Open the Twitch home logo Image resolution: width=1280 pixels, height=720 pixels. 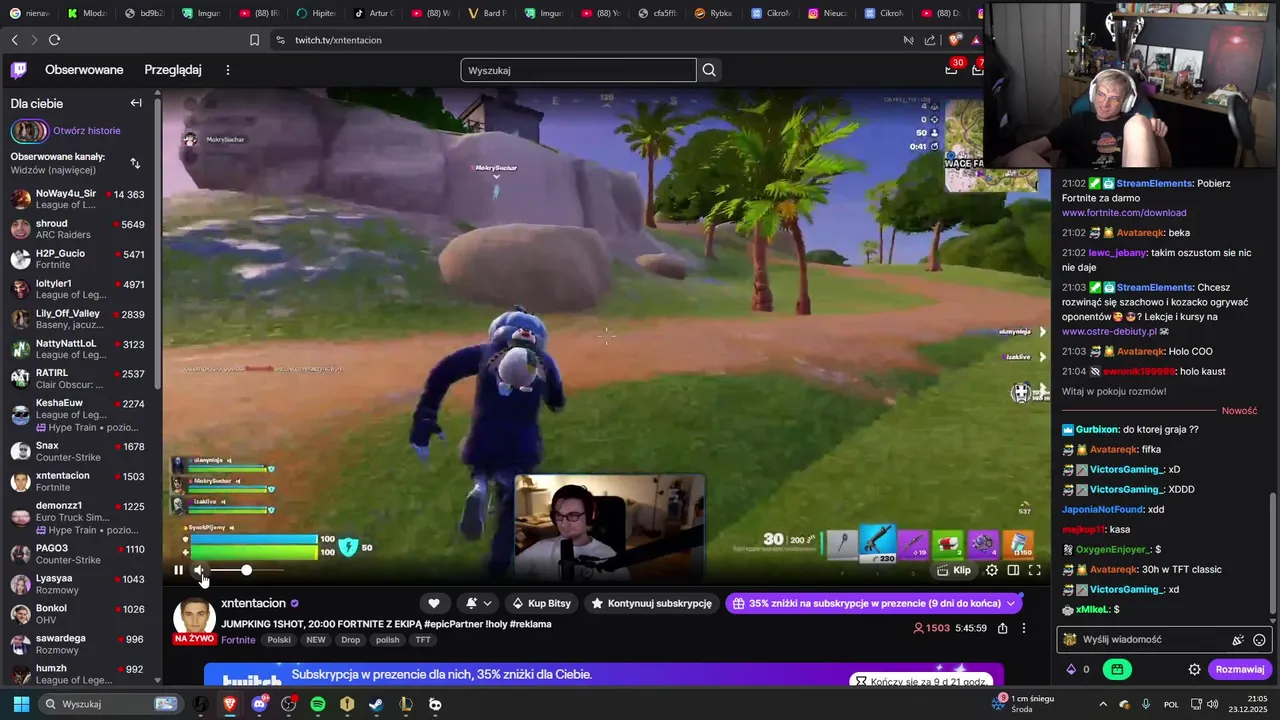19,70
